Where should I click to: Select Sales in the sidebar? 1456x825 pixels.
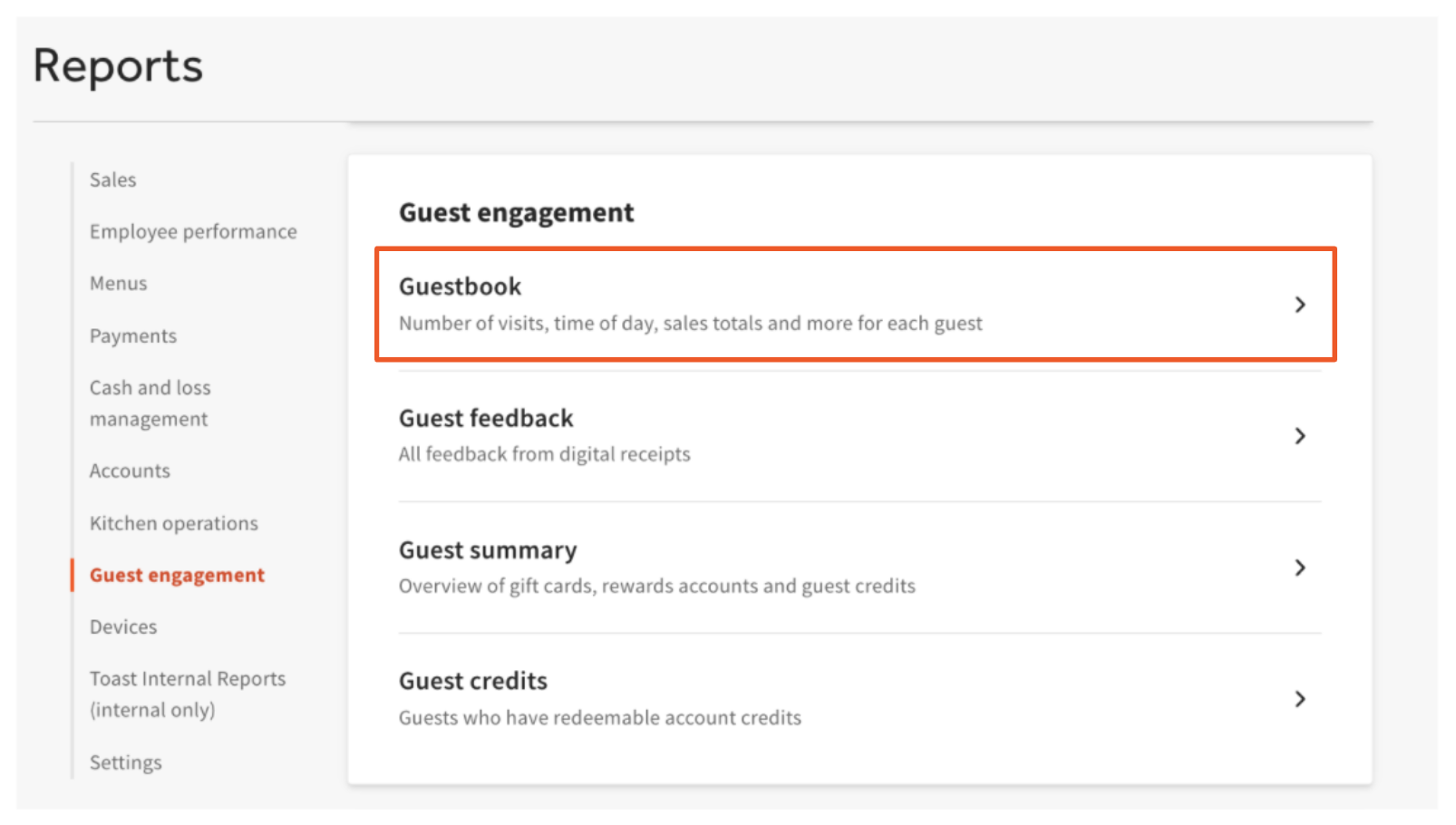point(112,180)
